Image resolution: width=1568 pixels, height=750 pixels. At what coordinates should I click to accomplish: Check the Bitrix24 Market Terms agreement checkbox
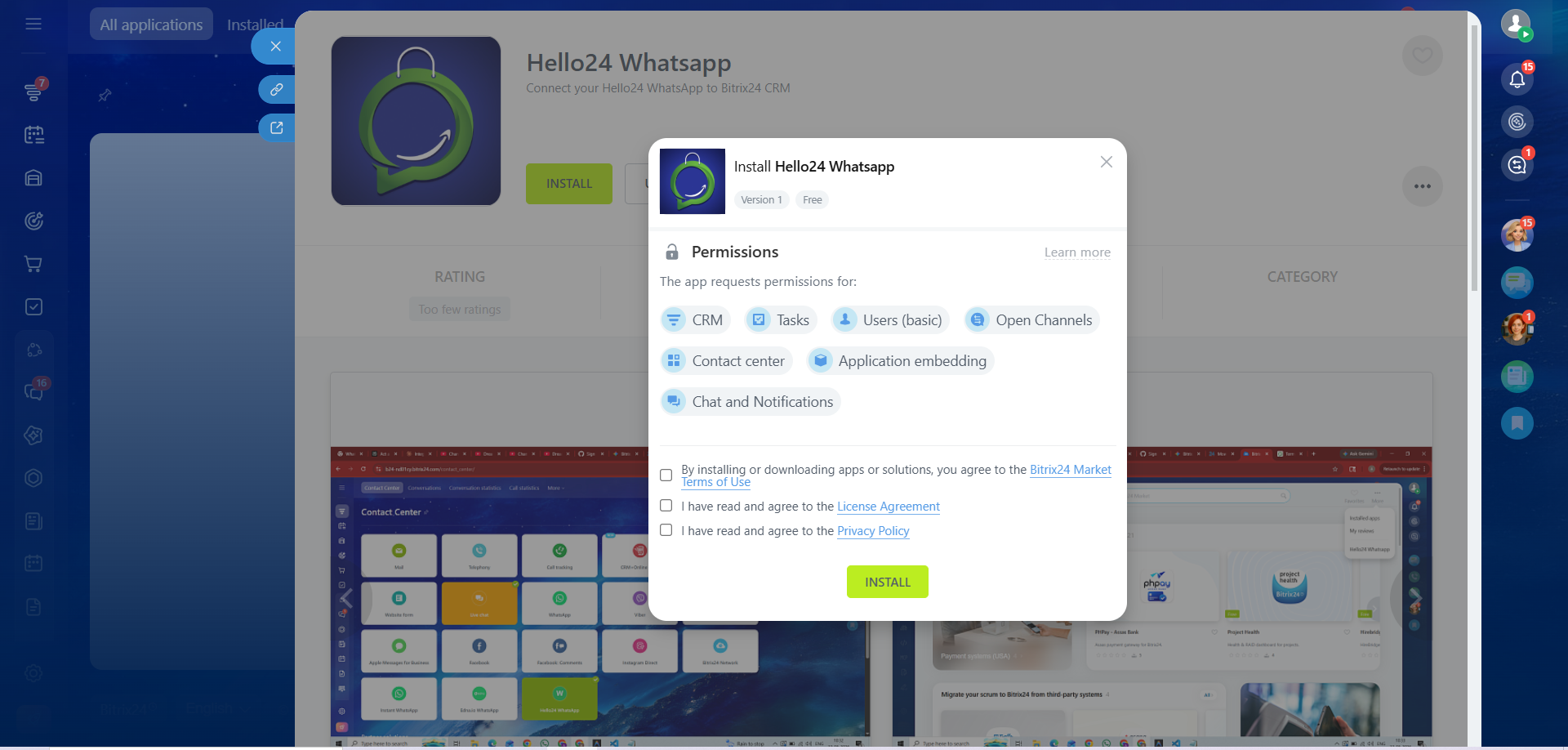click(x=666, y=475)
